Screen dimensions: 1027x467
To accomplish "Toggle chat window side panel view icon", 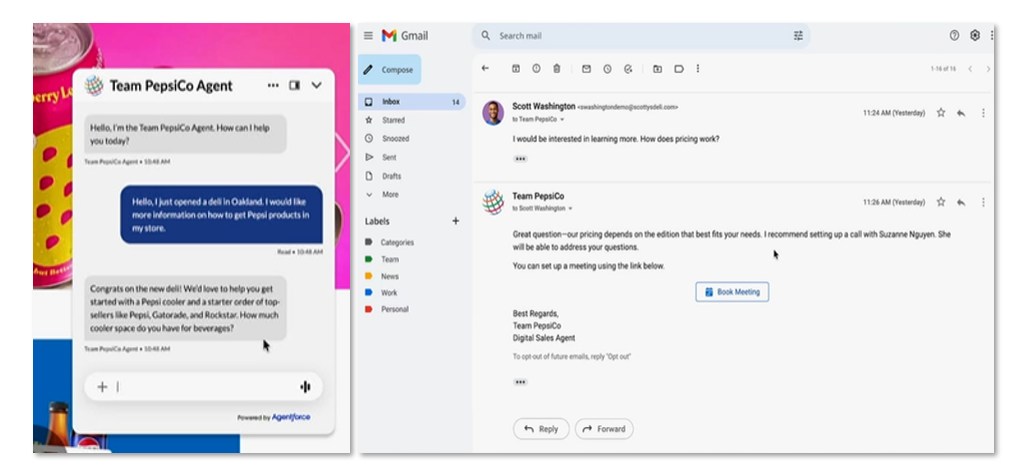I will (294, 86).
